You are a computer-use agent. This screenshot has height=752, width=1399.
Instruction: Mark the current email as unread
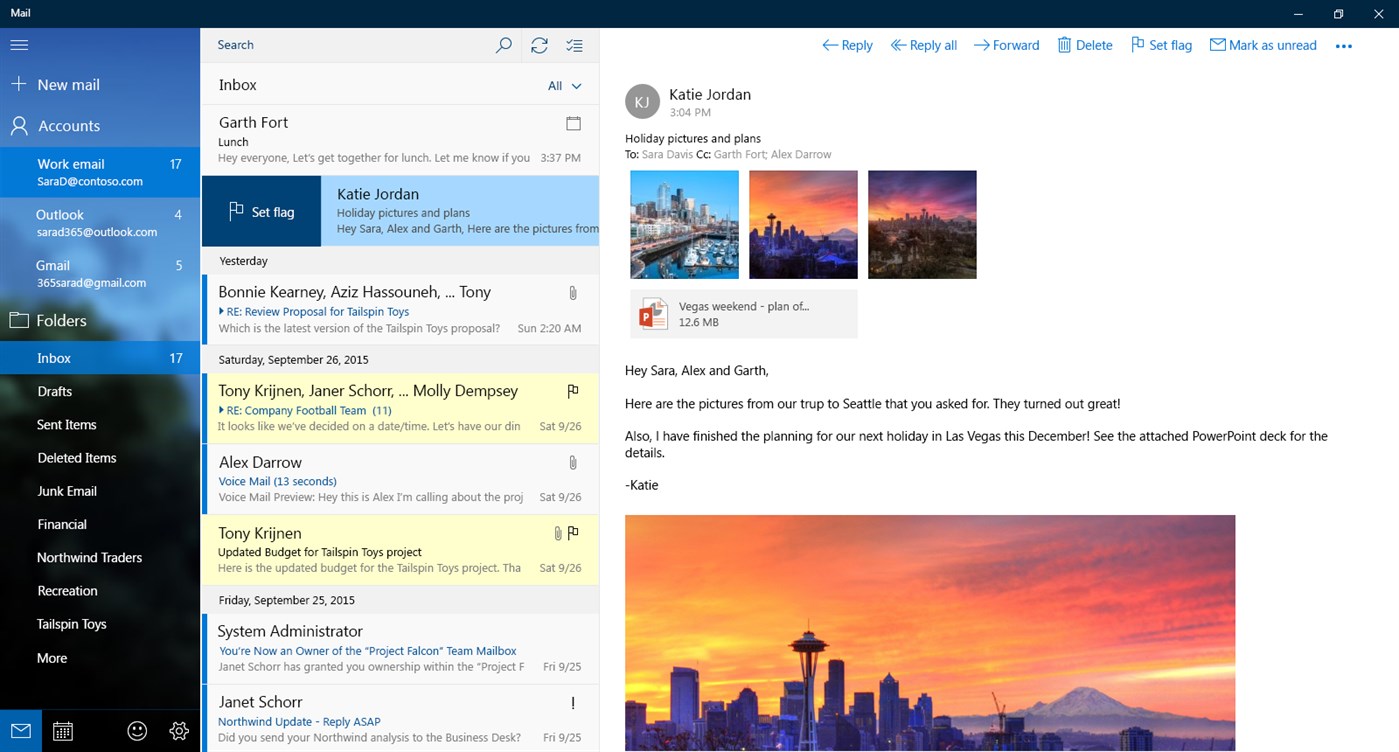click(1262, 45)
